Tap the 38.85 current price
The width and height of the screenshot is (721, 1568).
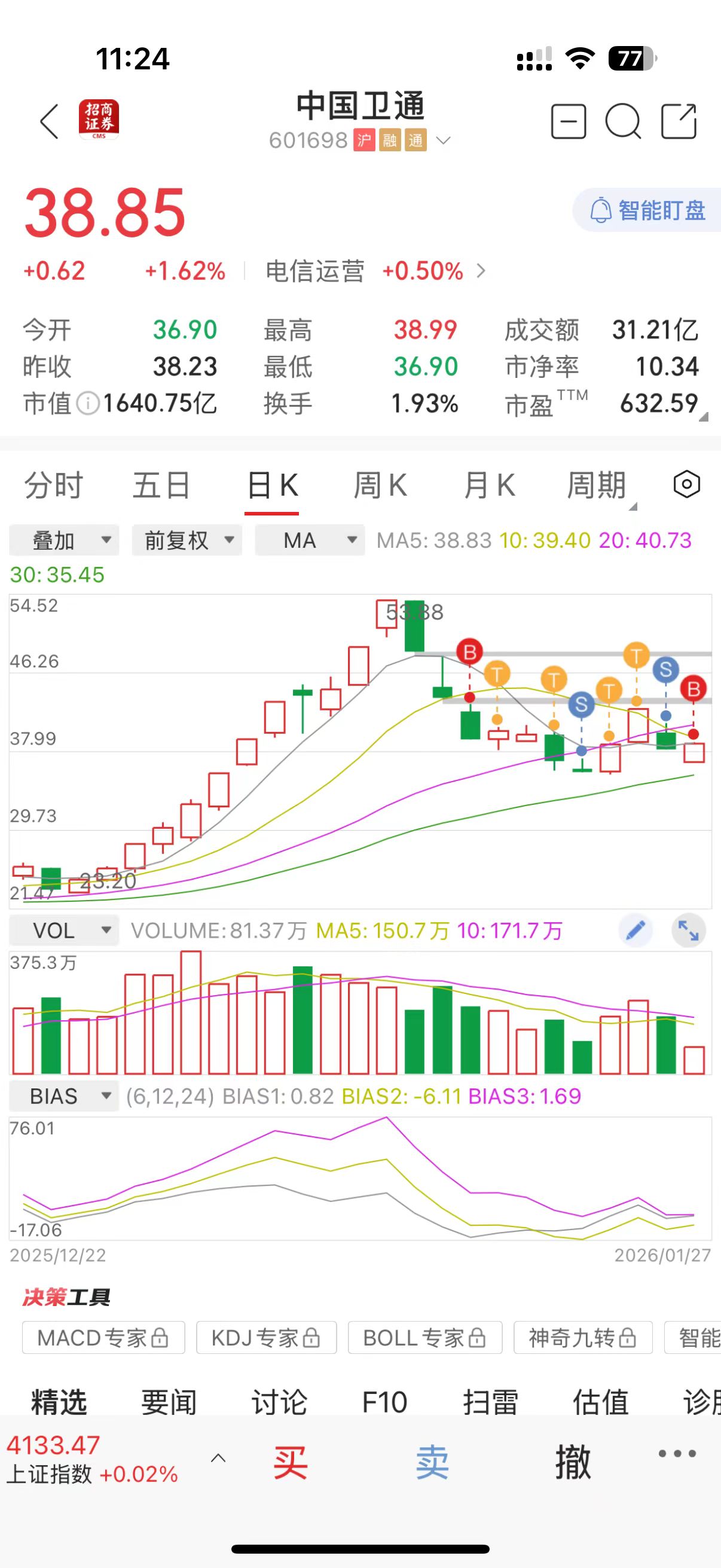105,212
